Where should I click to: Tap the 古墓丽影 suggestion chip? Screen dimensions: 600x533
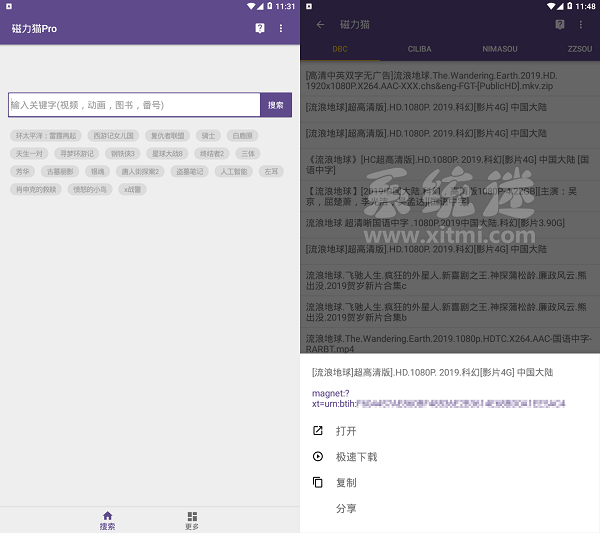pos(60,172)
